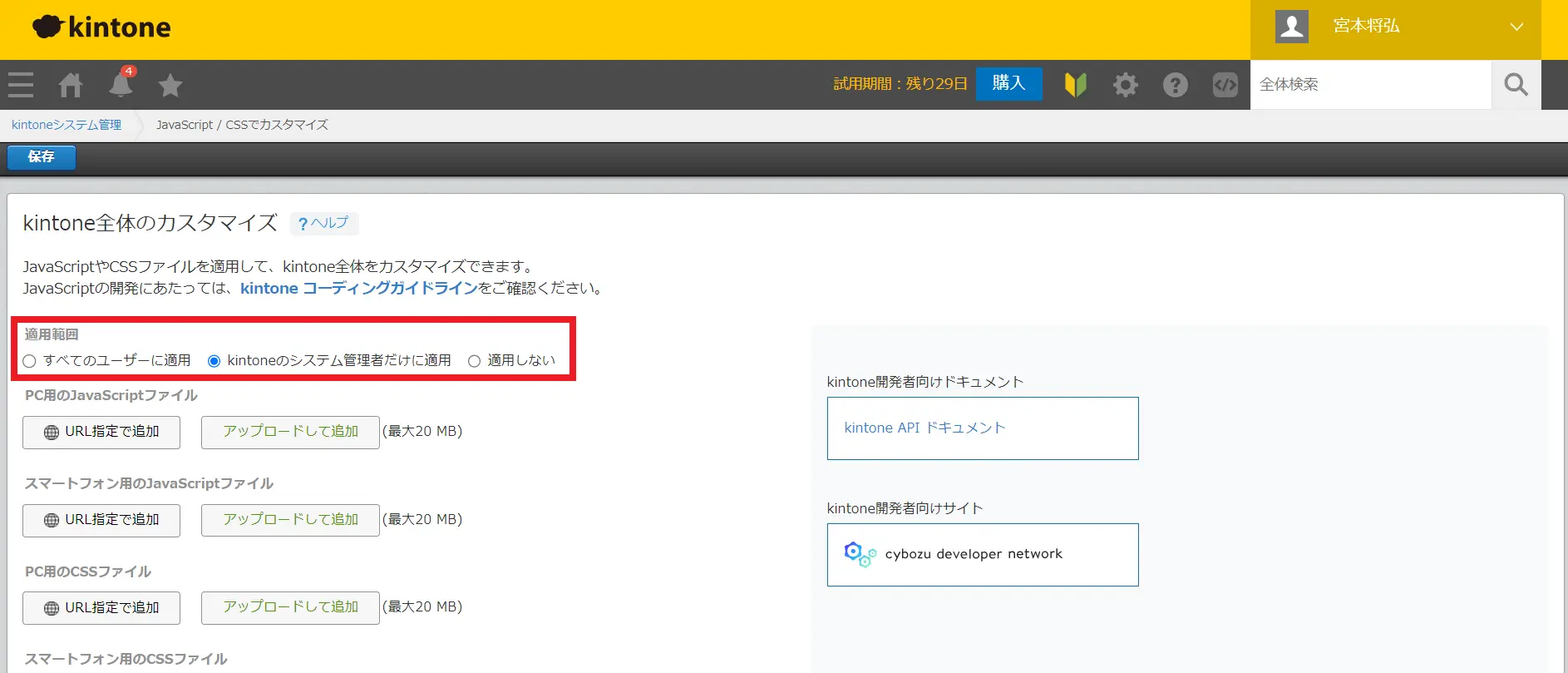
Task: Click the kintone logo
Action: (101, 27)
